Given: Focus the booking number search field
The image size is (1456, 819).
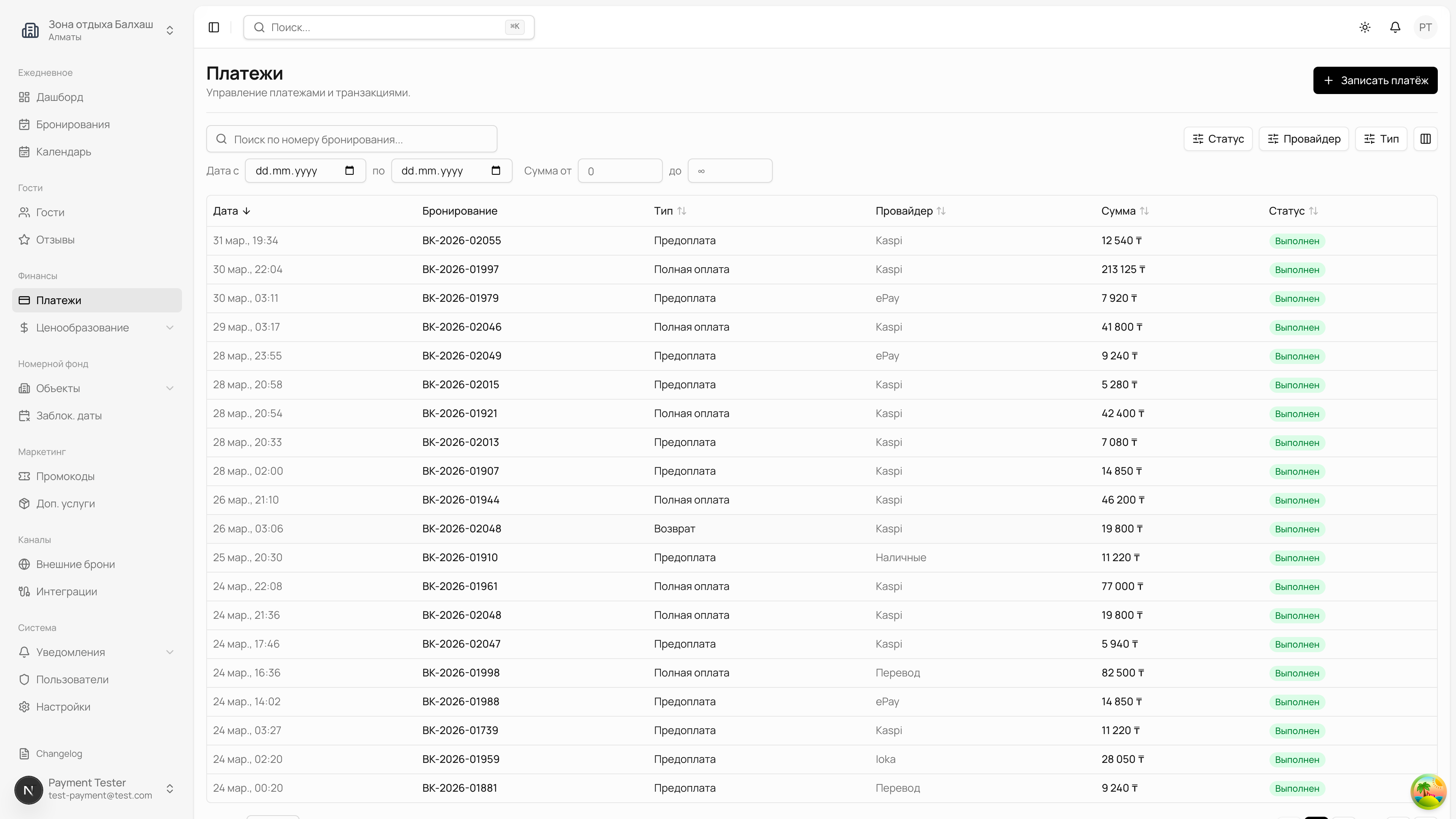Looking at the screenshot, I should pyautogui.click(x=351, y=139).
